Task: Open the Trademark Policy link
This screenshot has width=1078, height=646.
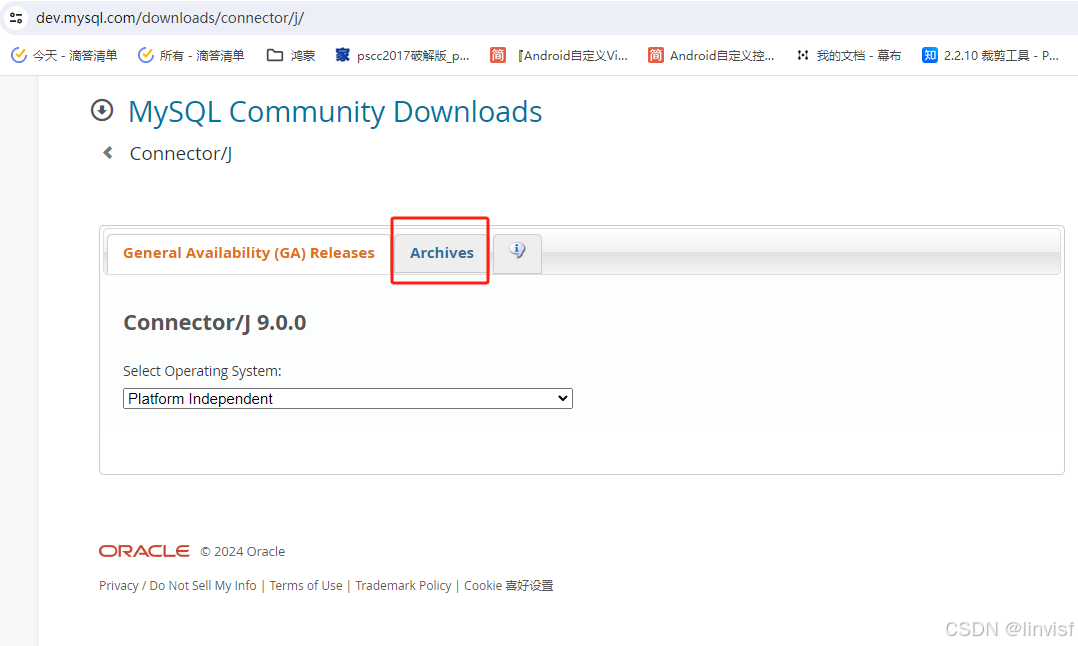Action: [x=404, y=586]
